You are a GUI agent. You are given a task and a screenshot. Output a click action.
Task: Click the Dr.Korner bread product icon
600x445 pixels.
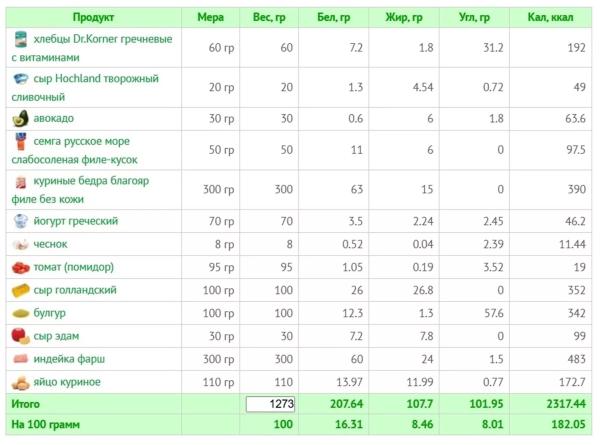point(20,39)
